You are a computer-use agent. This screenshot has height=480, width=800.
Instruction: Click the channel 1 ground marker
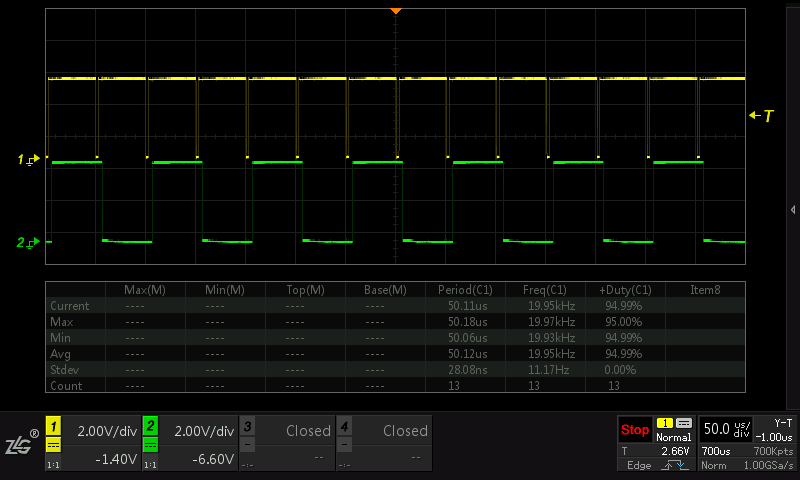point(28,160)
